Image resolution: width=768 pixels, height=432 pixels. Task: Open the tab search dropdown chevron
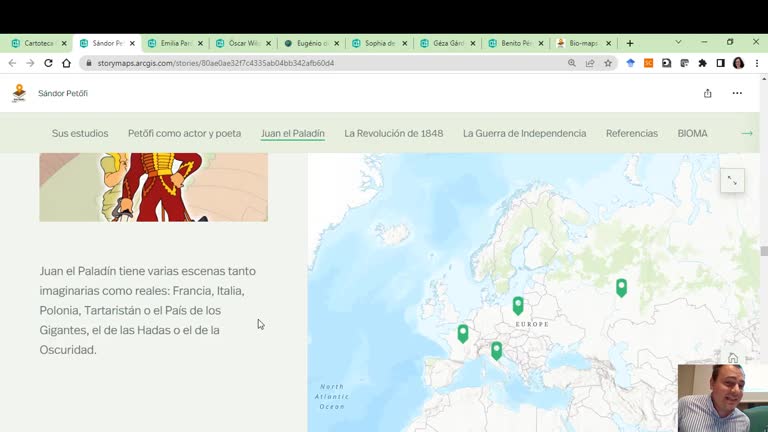[x=678, y=42]
